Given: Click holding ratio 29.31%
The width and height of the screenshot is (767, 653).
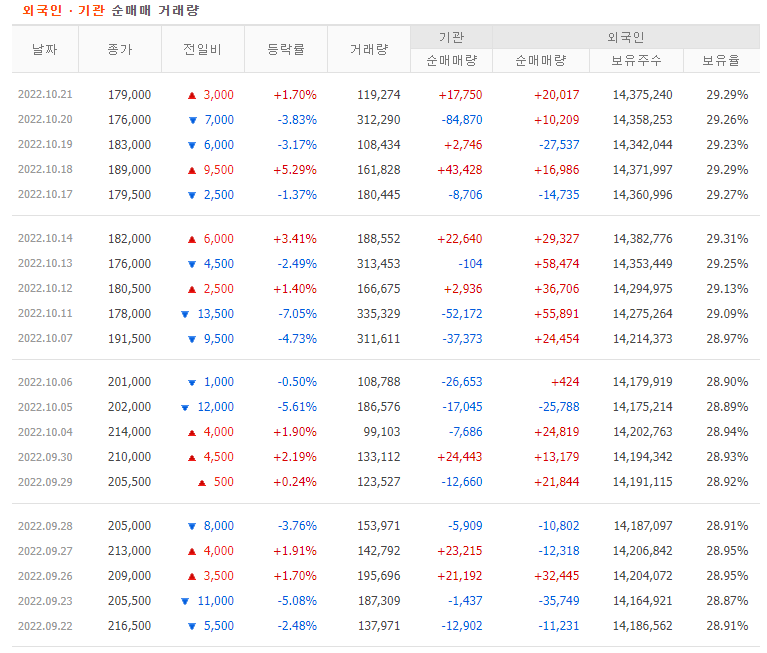Looking at the screenshot, I should pos(727,239).
